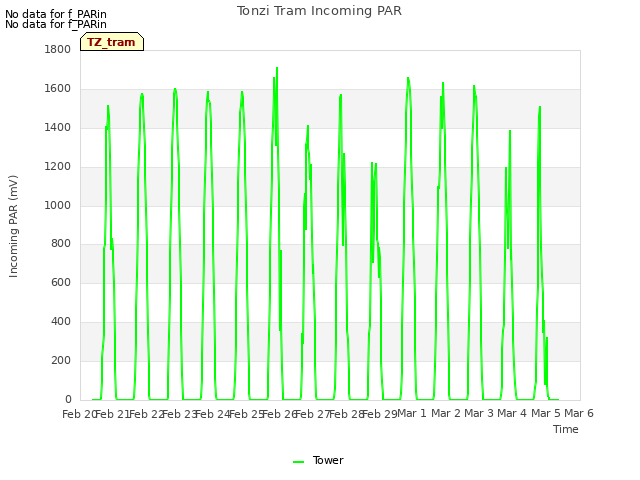
Task: Click the first 'No data for f_PARin' message
Action: click(x=56, y=14)
